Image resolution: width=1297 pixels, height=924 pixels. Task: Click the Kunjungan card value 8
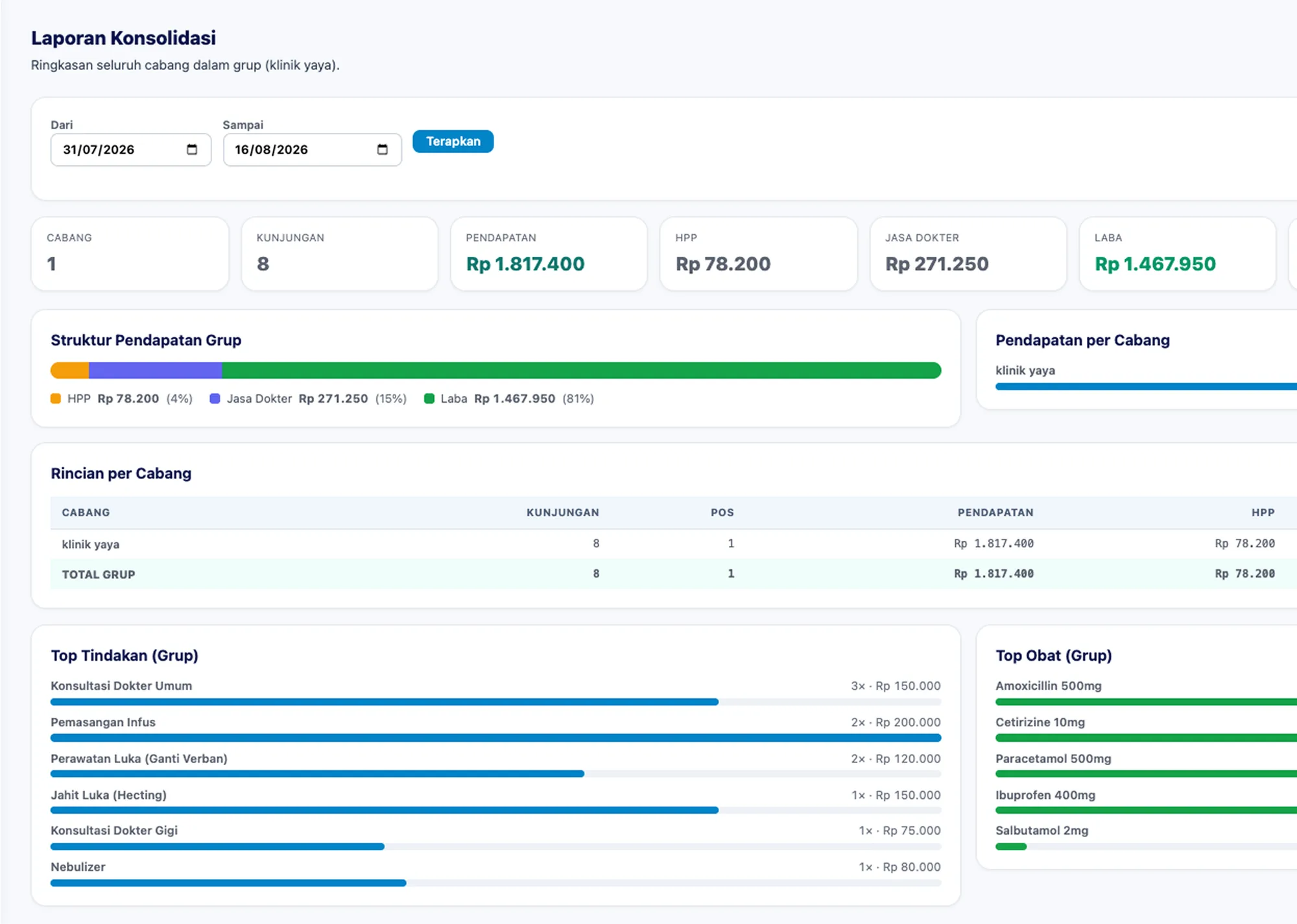pyautogui.click(x=263, y=264)
